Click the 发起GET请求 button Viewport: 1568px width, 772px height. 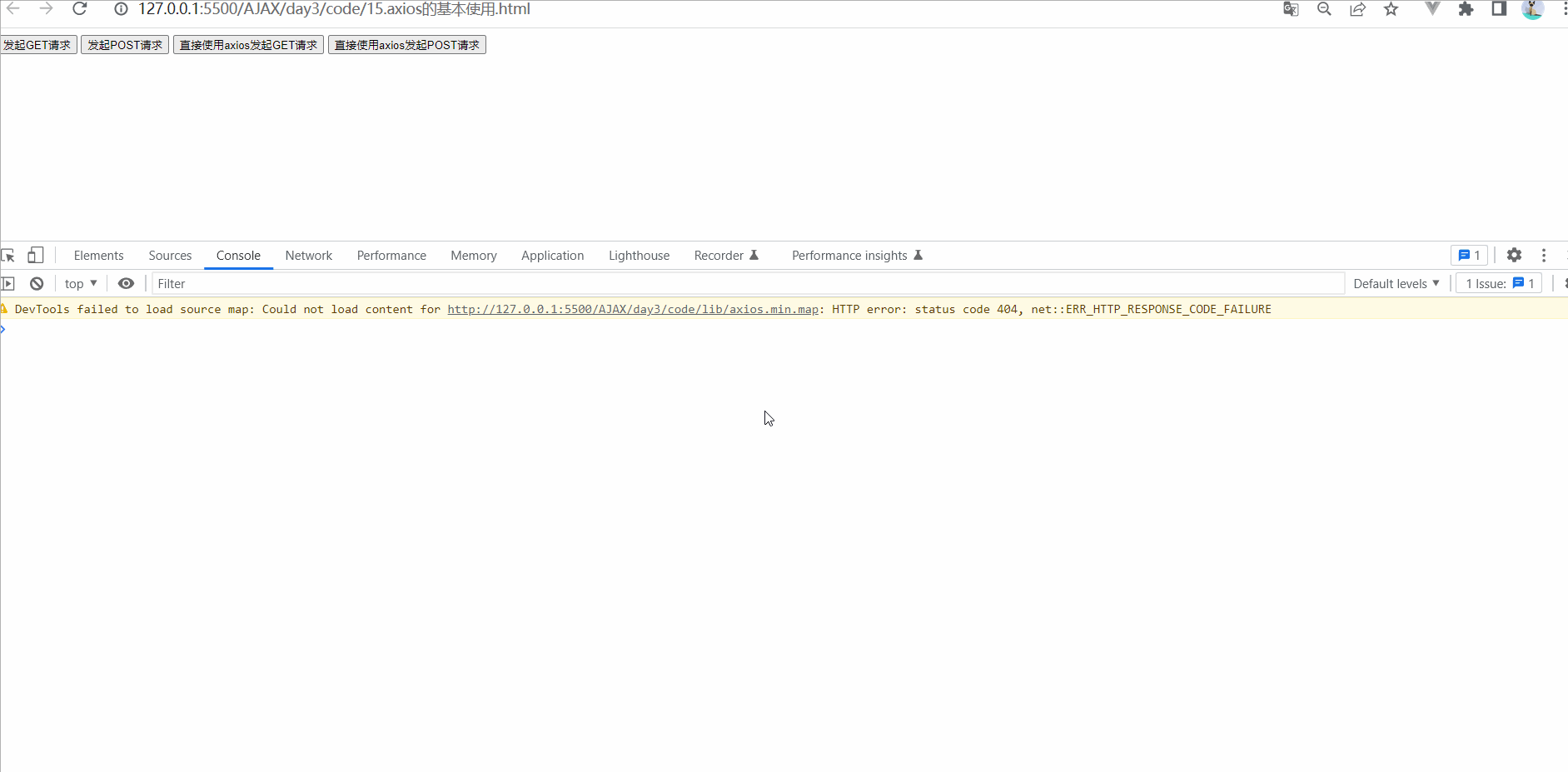[x=38, y=44]
